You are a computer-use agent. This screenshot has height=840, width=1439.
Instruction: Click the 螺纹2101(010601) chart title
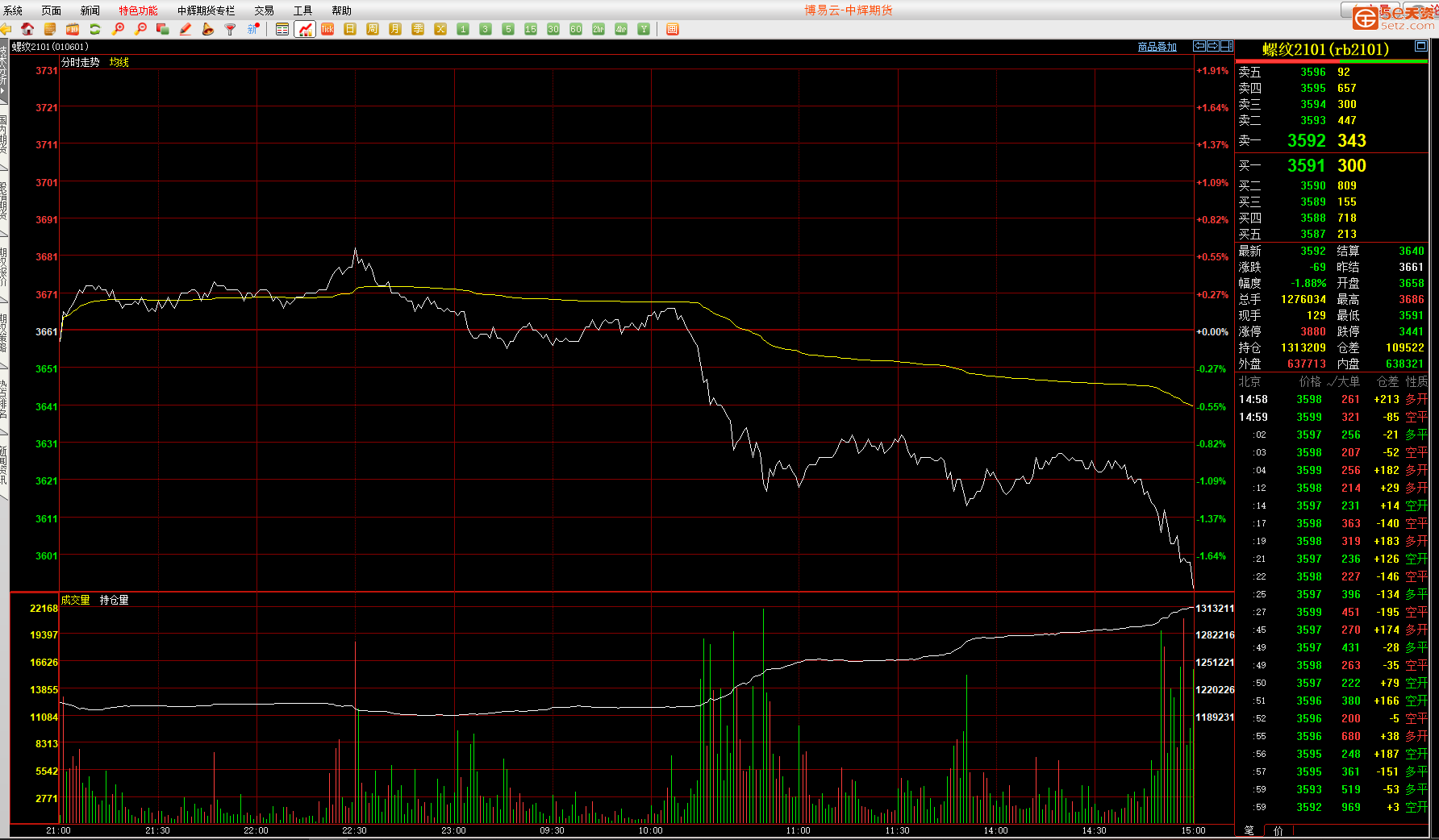pos(50,47)
